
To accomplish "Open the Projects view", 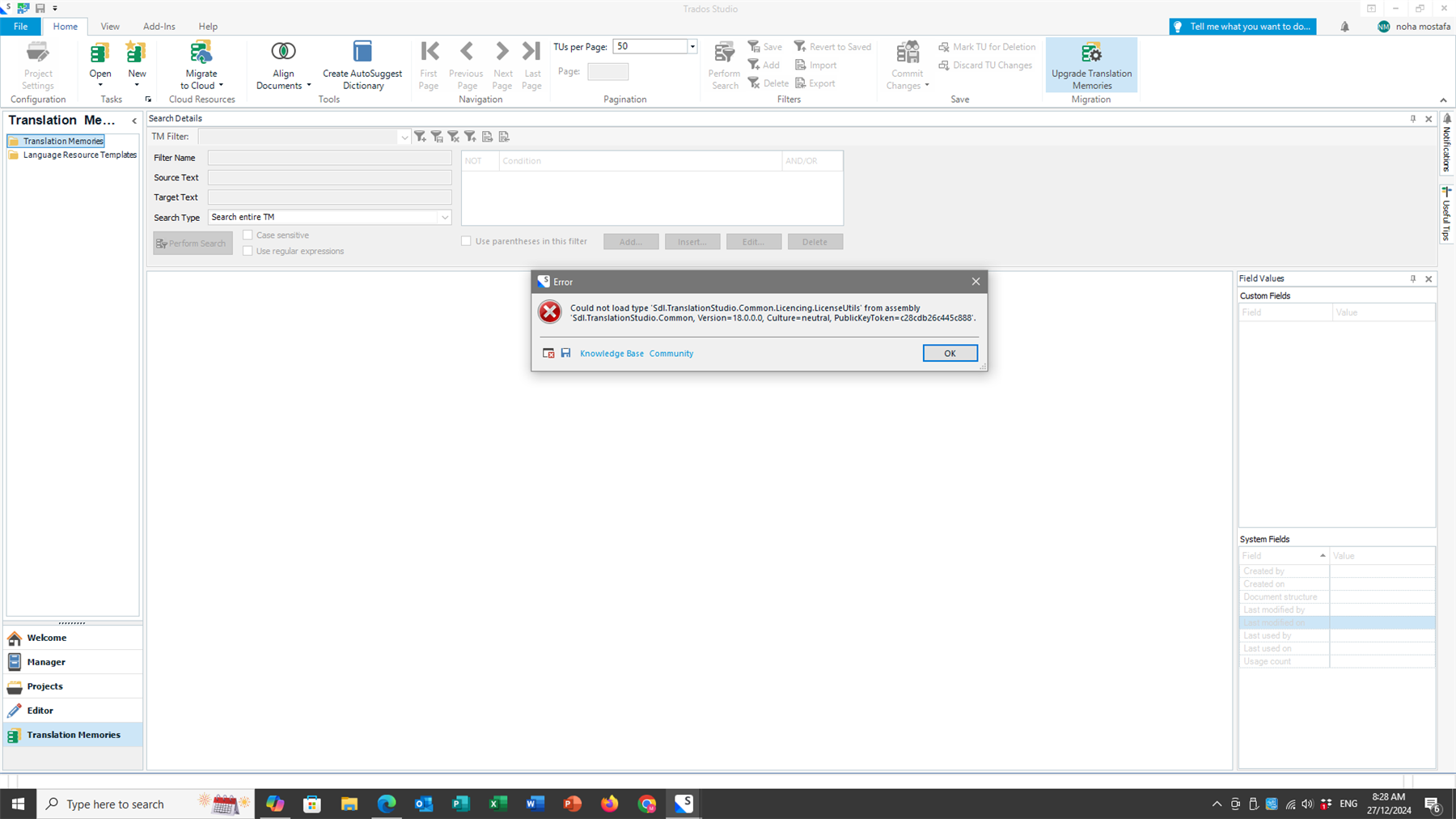I will coord(73,686).
